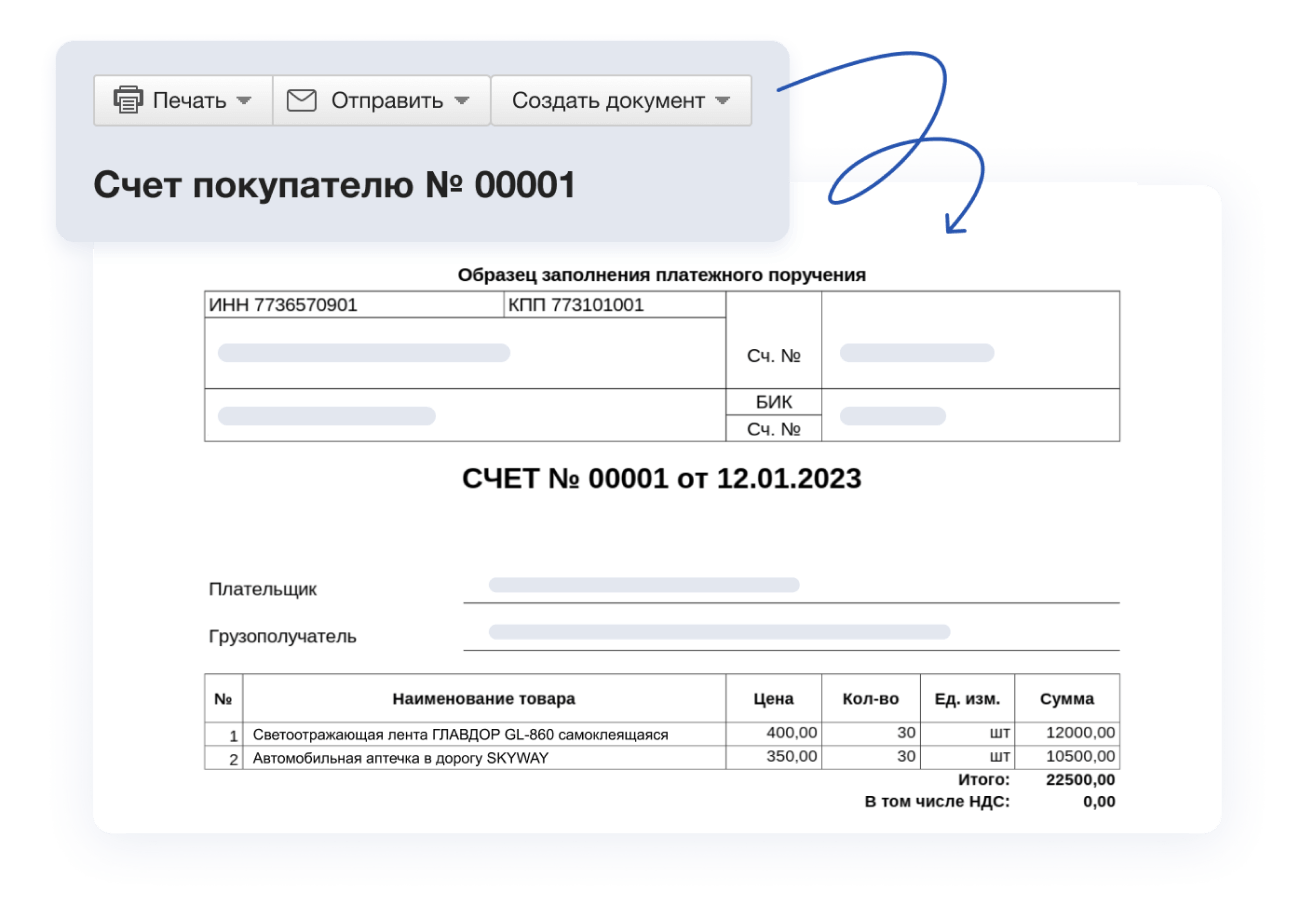Click the Образец заполнения платежного поручения title
The image size is (1300, 916).
662,274
